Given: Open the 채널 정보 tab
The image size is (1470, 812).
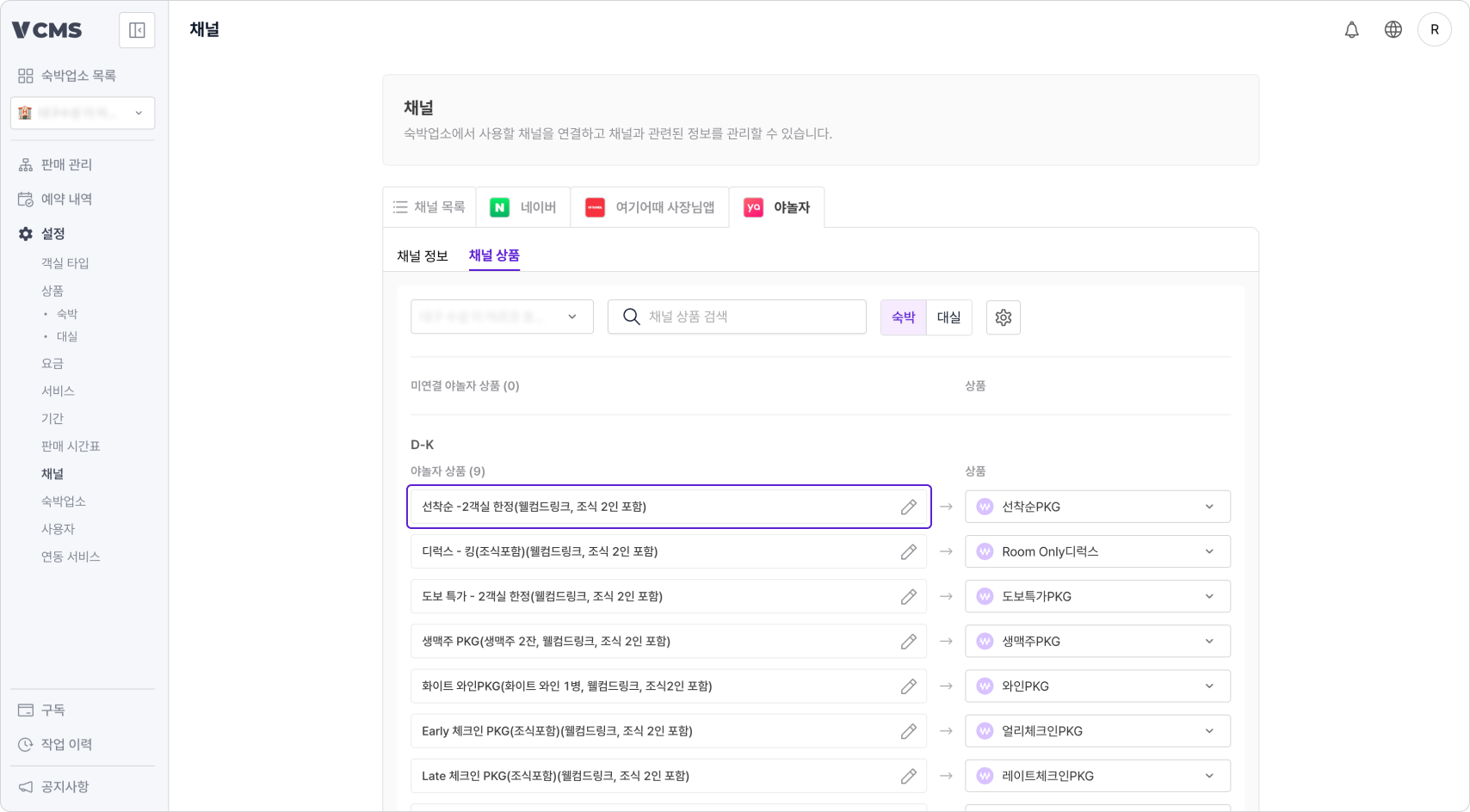Looking at the screenshot, I should pyautogui.click(x=421, y=255).
